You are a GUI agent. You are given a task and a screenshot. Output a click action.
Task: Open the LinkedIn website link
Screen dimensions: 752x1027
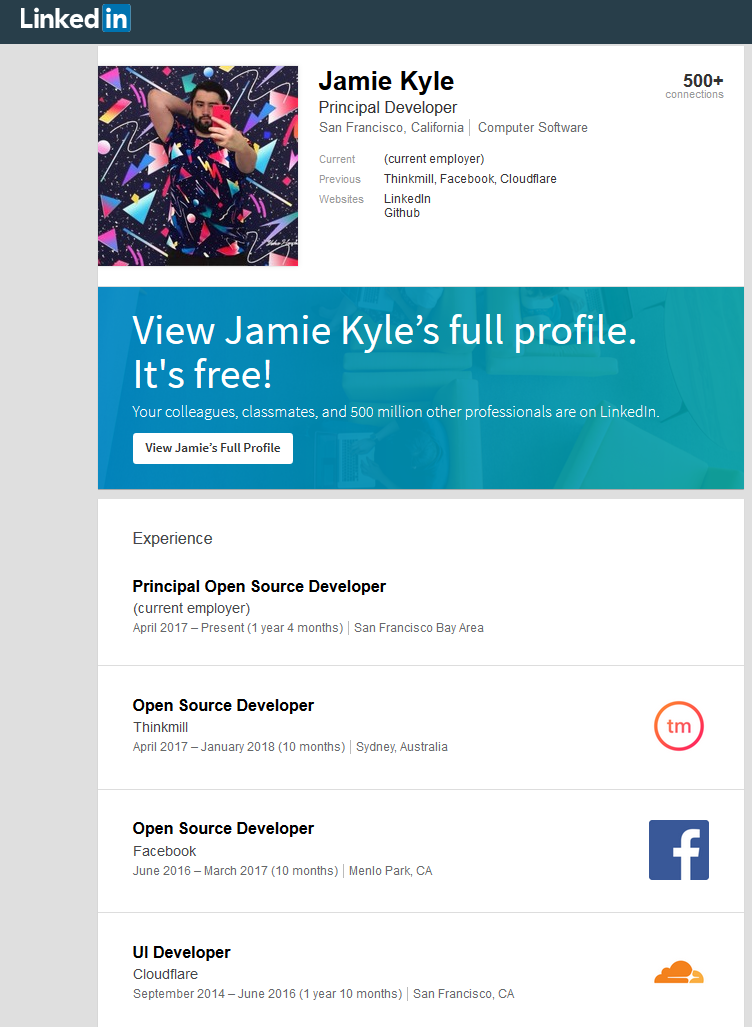pyautogui.click(x=407, y=198)
